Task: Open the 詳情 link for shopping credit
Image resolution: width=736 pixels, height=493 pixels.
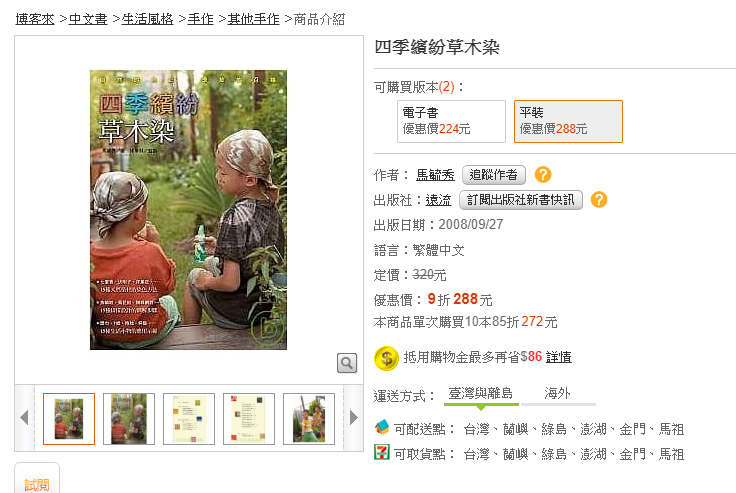Action: pyautogui.click(x=559, y=357)
